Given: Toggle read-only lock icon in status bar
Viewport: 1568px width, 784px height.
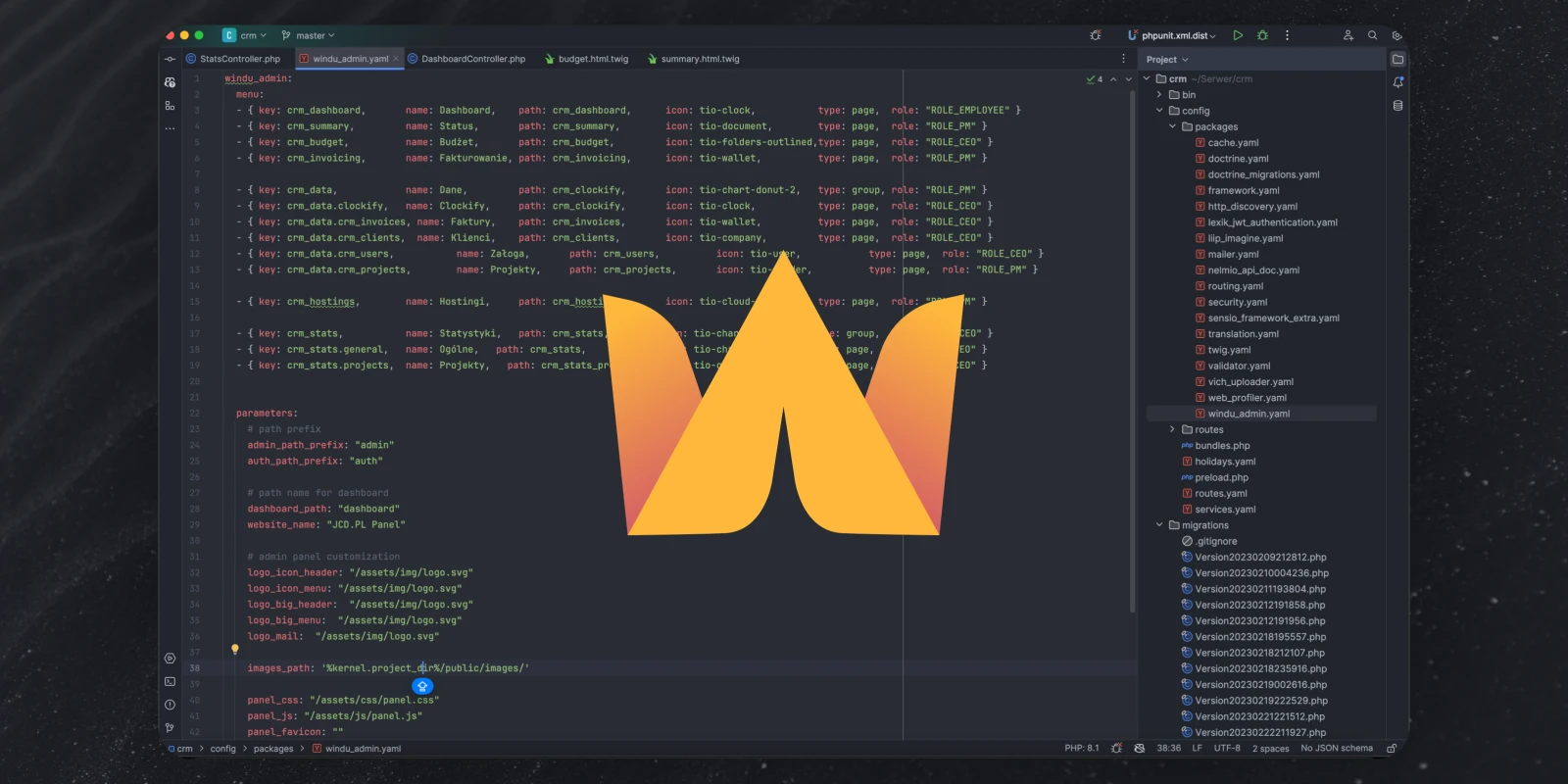Looking at the screenshot, I should [x=1391, y=749].
